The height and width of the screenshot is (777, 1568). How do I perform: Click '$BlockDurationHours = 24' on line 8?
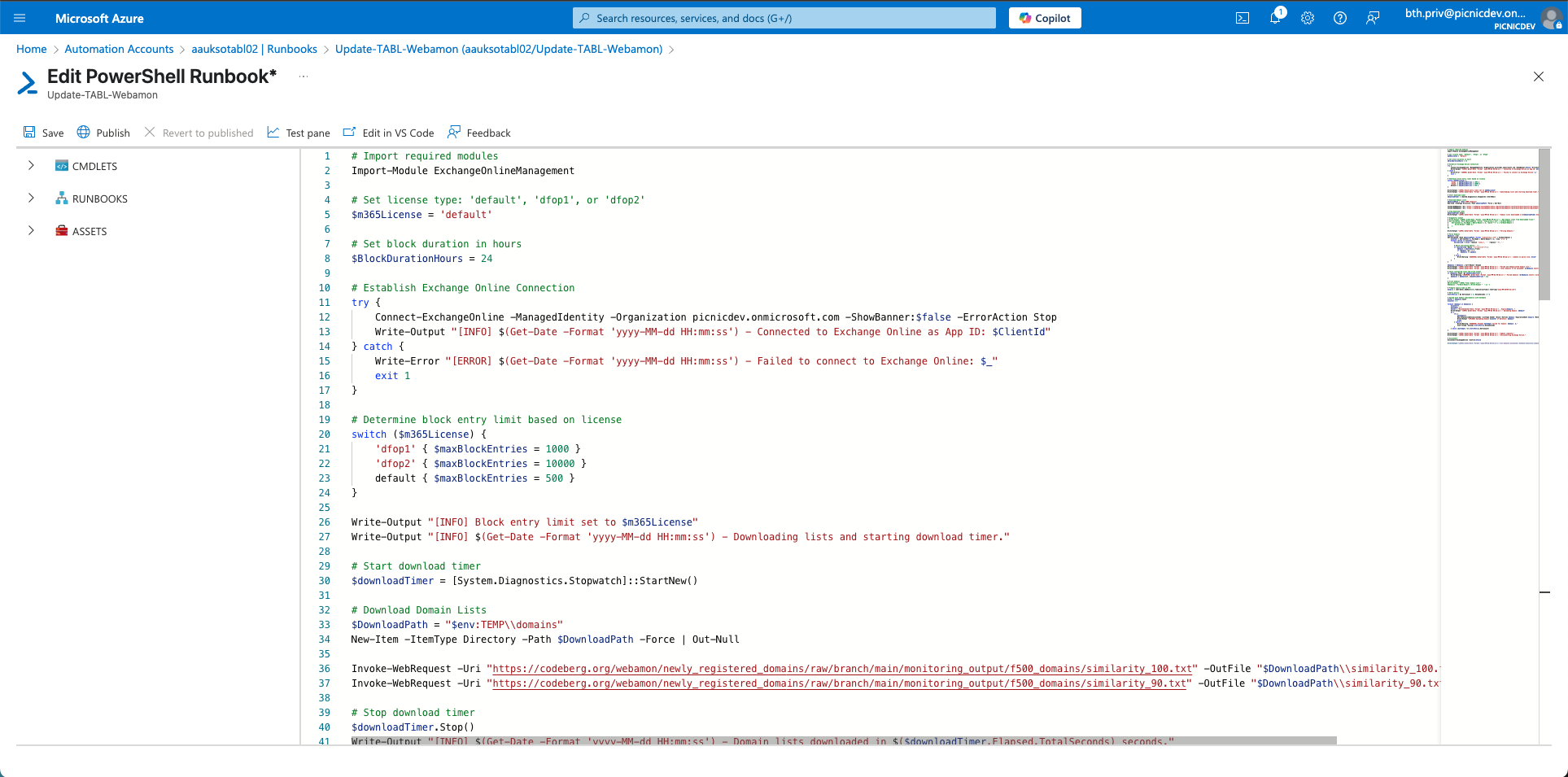pos(421,259)
